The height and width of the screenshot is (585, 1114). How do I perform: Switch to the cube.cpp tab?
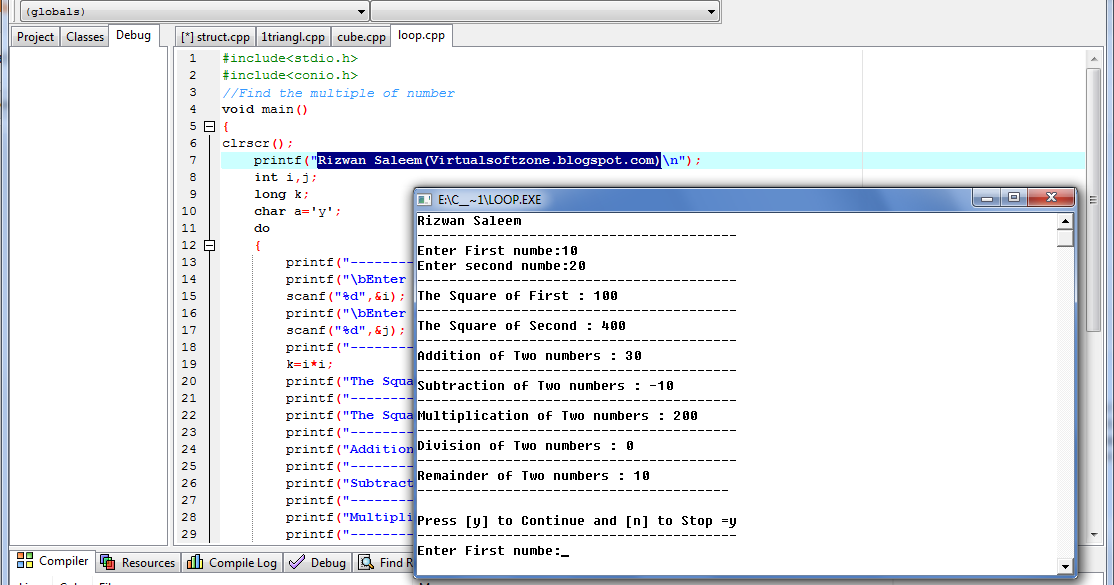pos(362,37)
